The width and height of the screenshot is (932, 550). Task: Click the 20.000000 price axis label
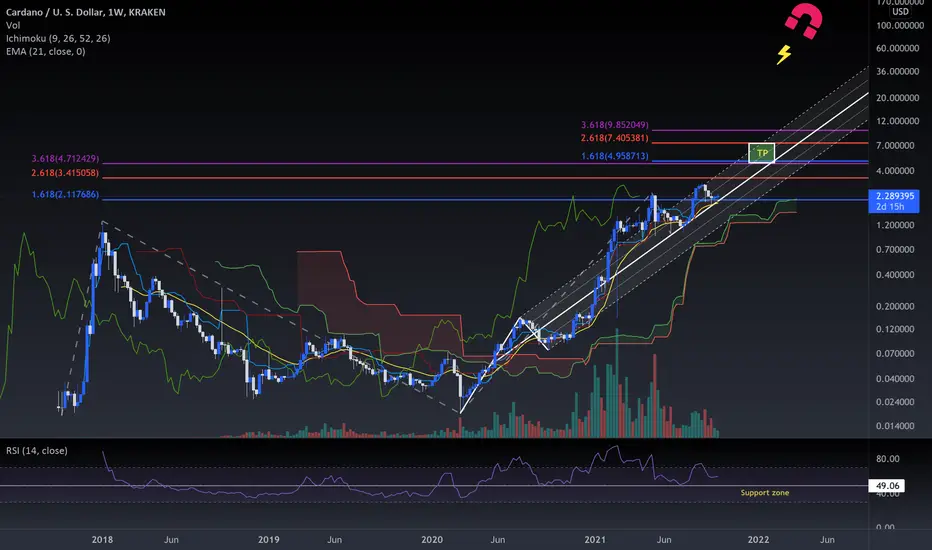point(898,98)
